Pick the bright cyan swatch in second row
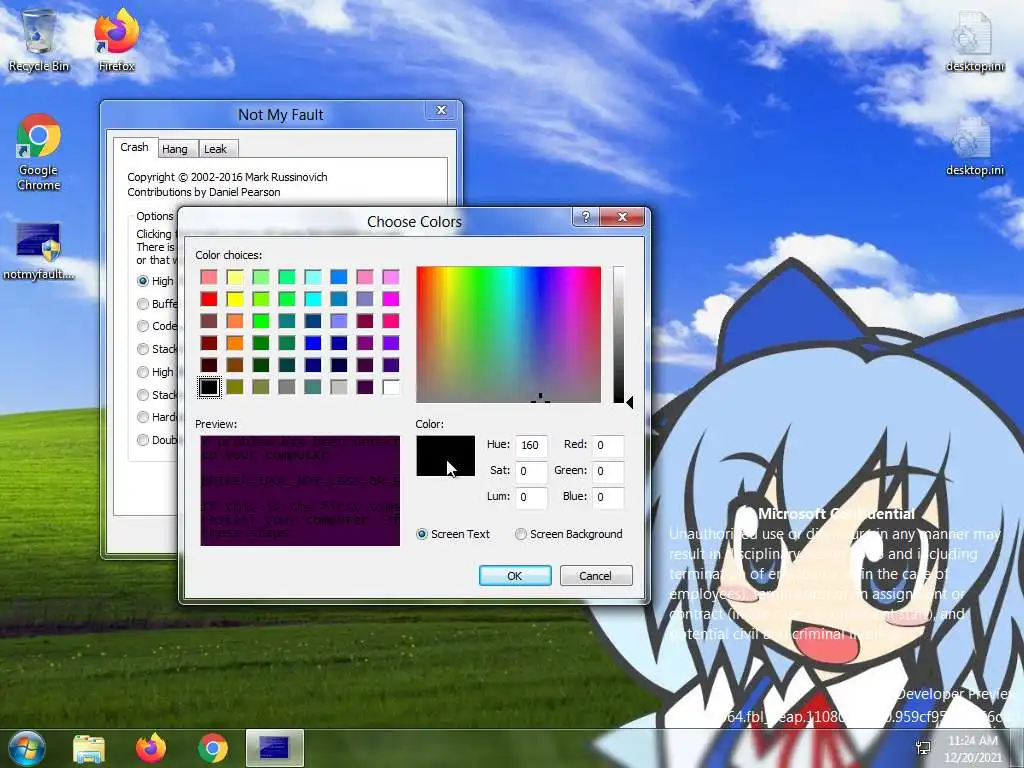Viewport: 1024px width, 768px height. [313, 299]
